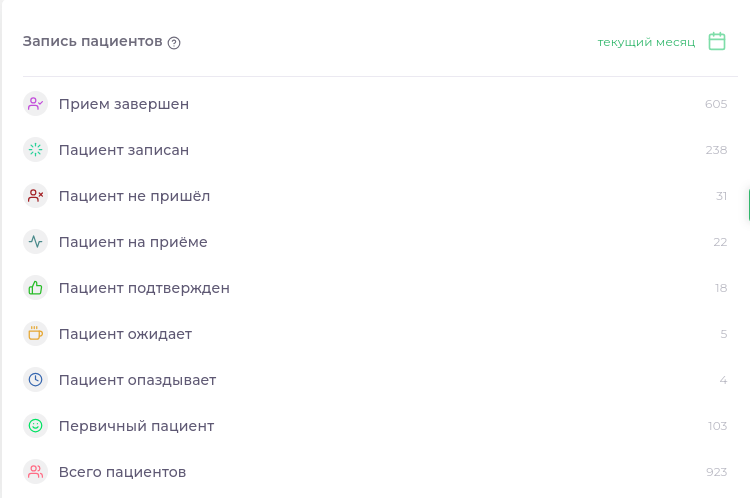Click the 'Пациент записан' spinner icon

(x=36, y=150)
